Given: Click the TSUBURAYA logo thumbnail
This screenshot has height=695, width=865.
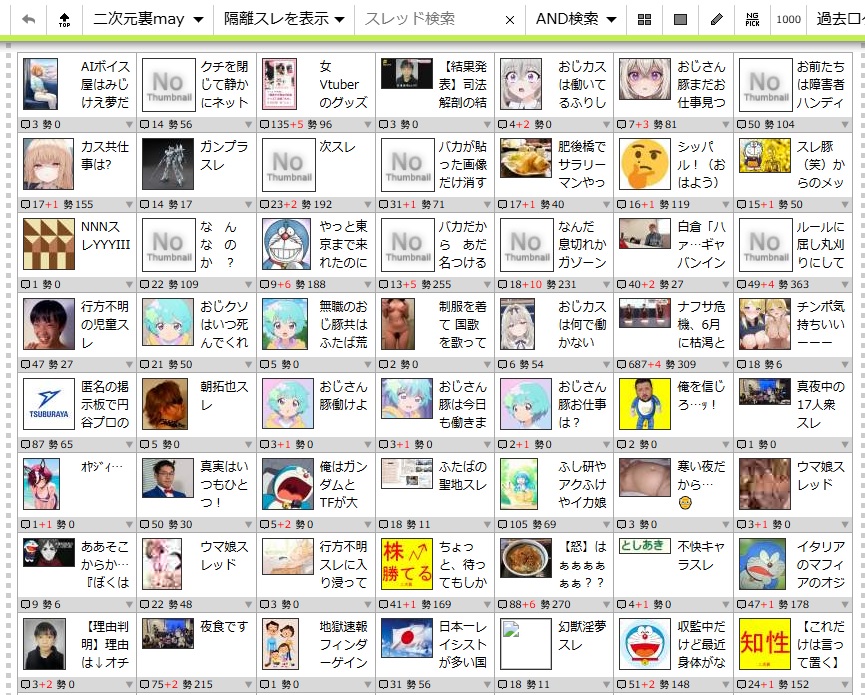Looking at the screenshot, I should [48, 404].
